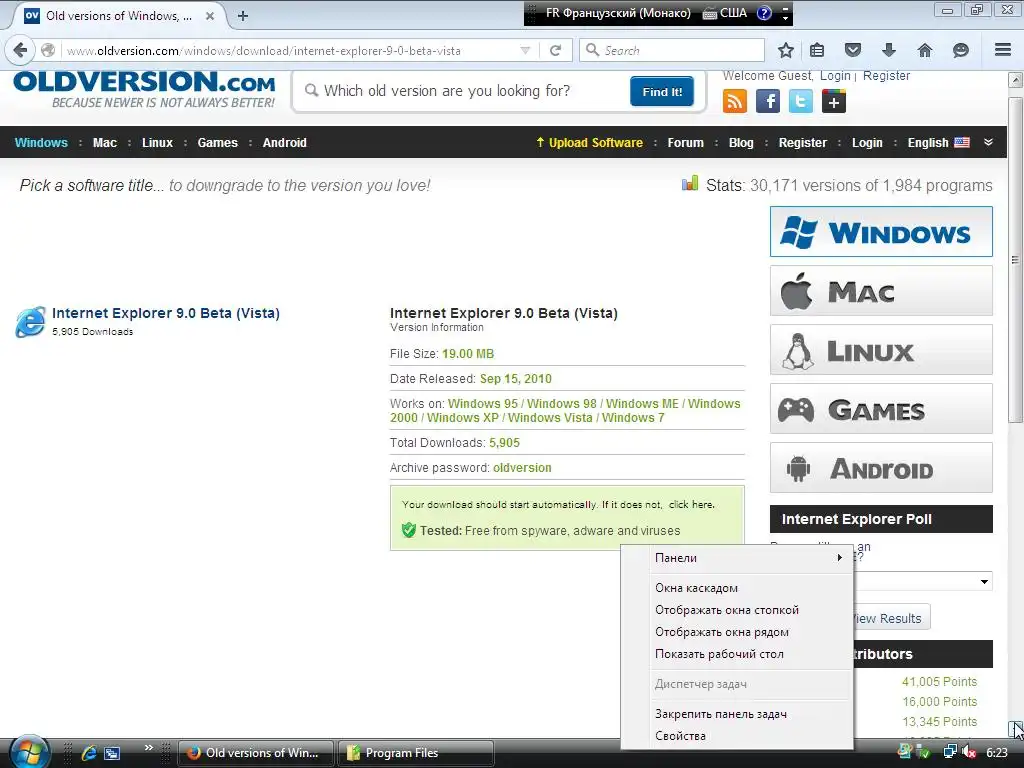
Task: Click the page vertical scrollbar thumb
Action: (x=1015, y=260)
